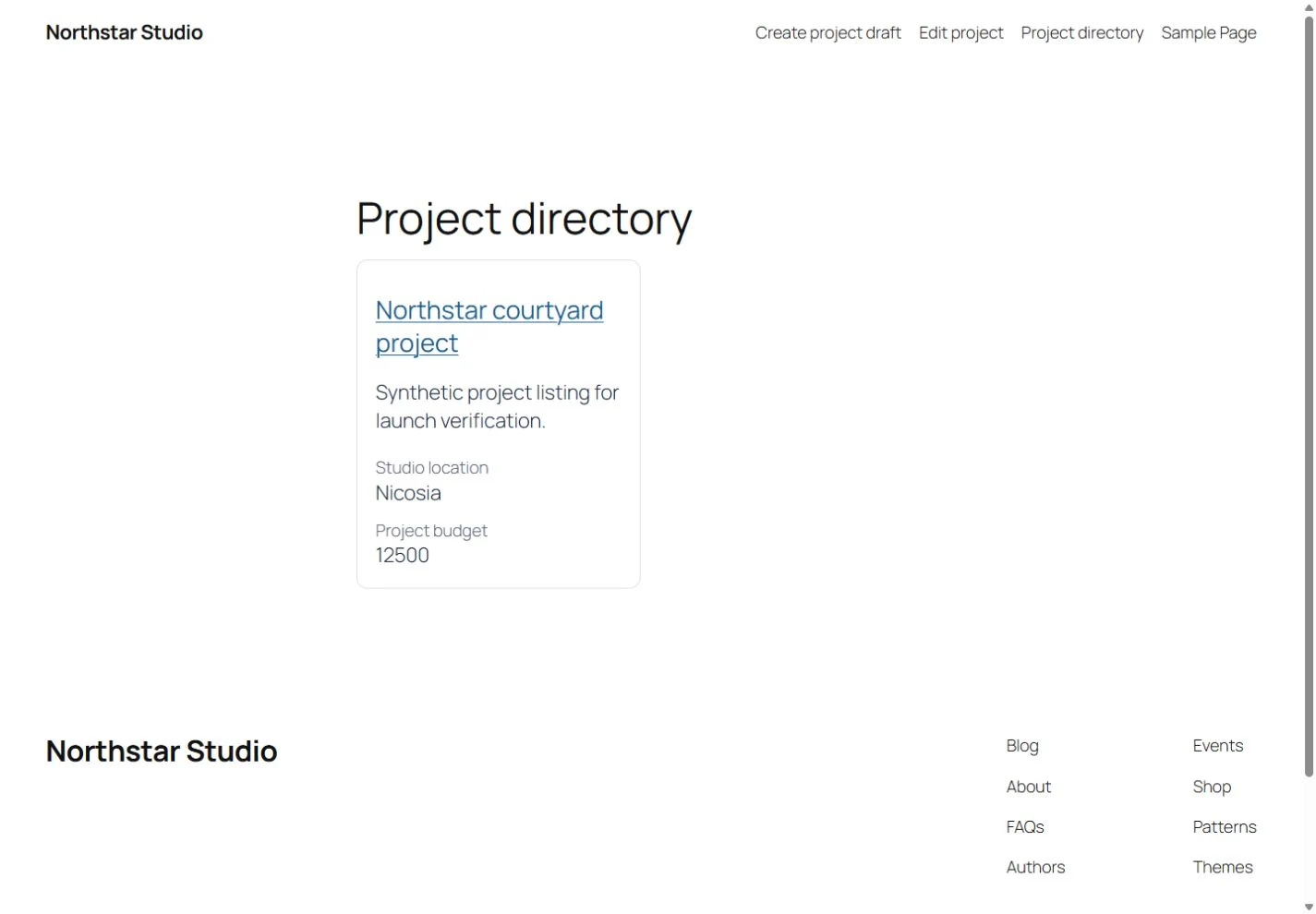Open the Events footer link
Viewport: 1316px width, 914px height.
[1217, 746]
